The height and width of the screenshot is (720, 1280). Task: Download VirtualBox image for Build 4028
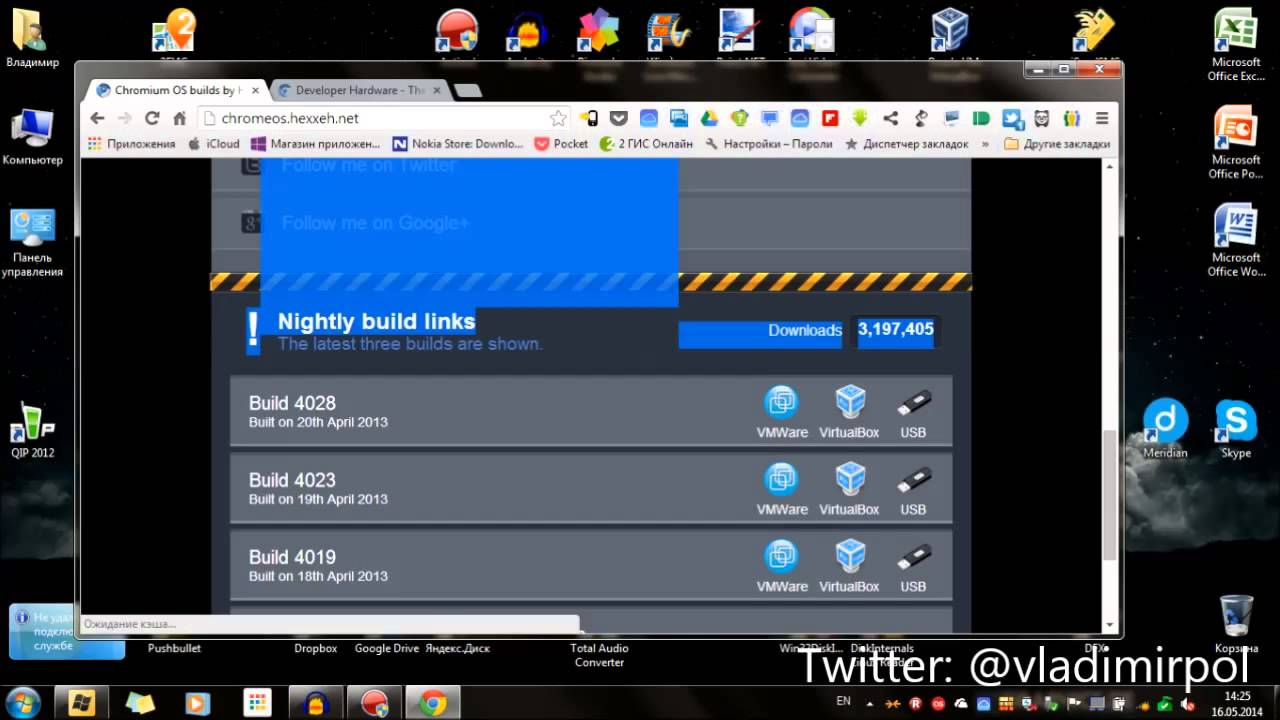[x=850, y=412]
